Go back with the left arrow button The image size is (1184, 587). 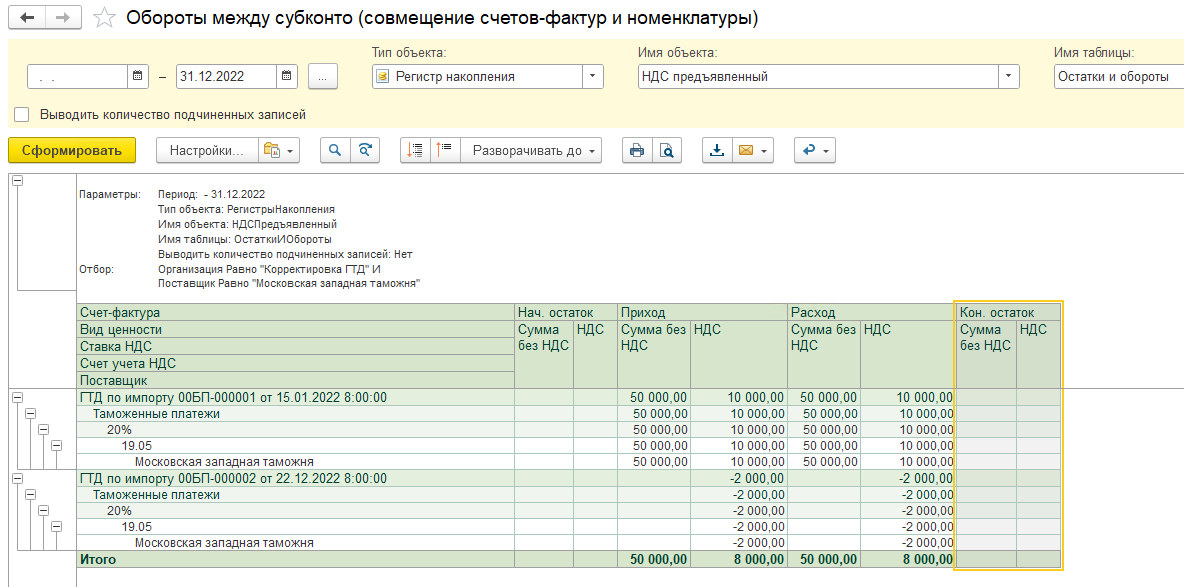click(x=27, y=17)
